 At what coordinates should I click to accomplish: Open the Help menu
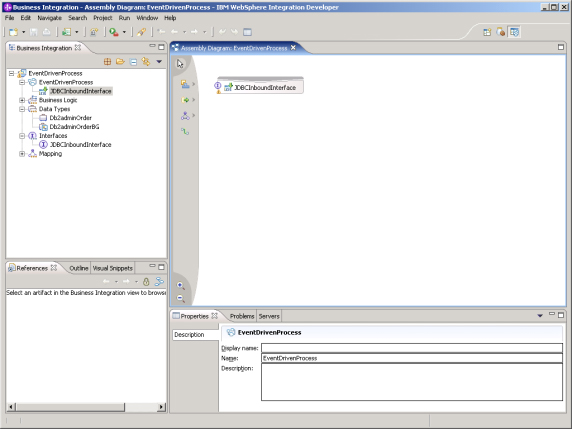pyautogui.click(x=170, y=18)
